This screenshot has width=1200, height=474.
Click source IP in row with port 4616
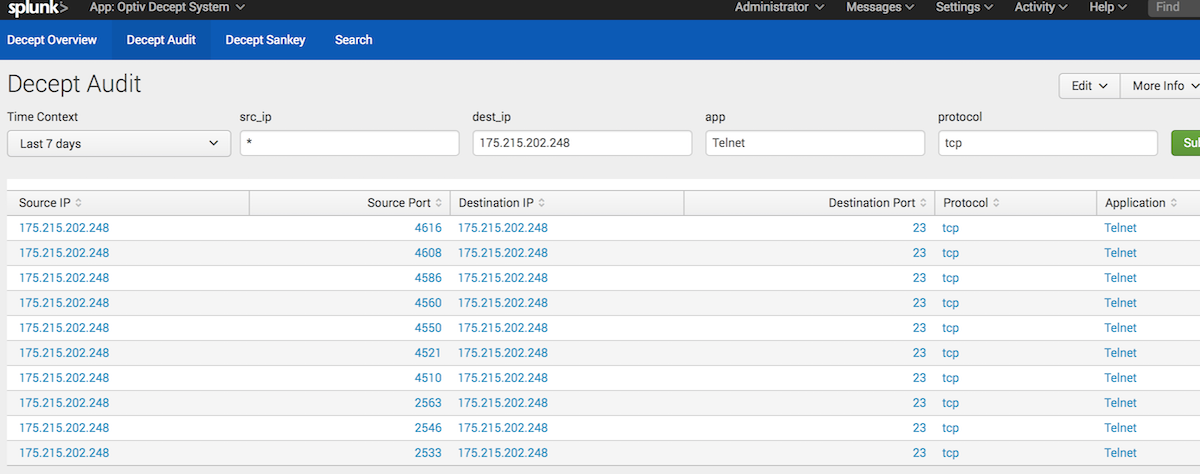[64, 228]
